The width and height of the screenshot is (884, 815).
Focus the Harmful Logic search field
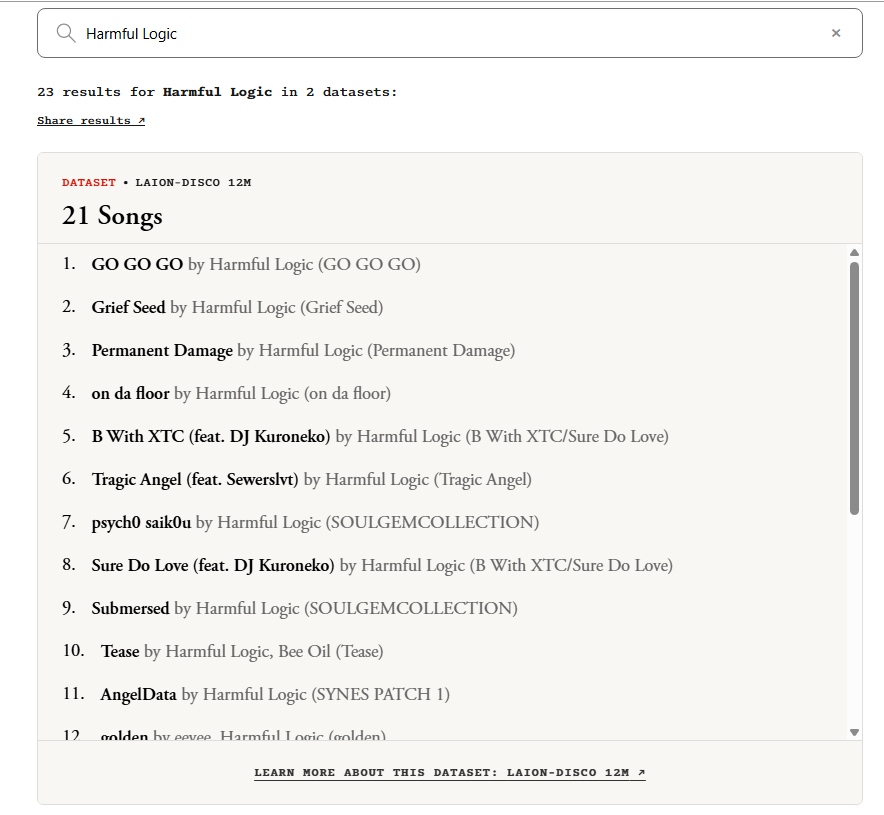point(449,33)
